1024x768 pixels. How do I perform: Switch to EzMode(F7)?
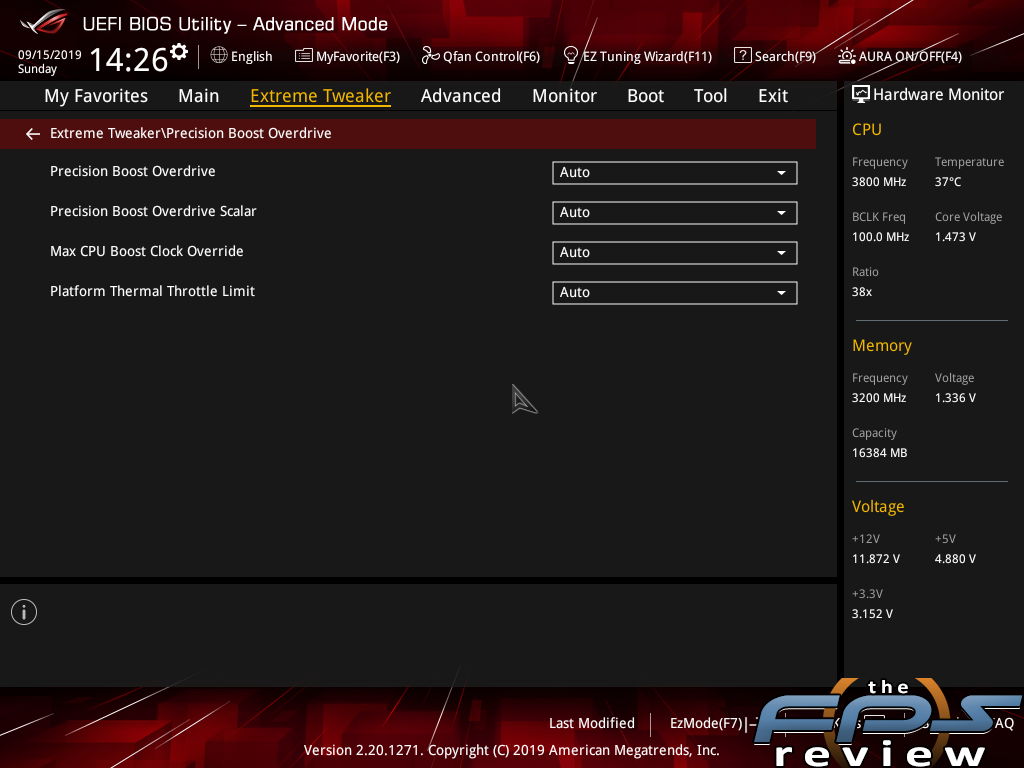click(x=707, y=723)
